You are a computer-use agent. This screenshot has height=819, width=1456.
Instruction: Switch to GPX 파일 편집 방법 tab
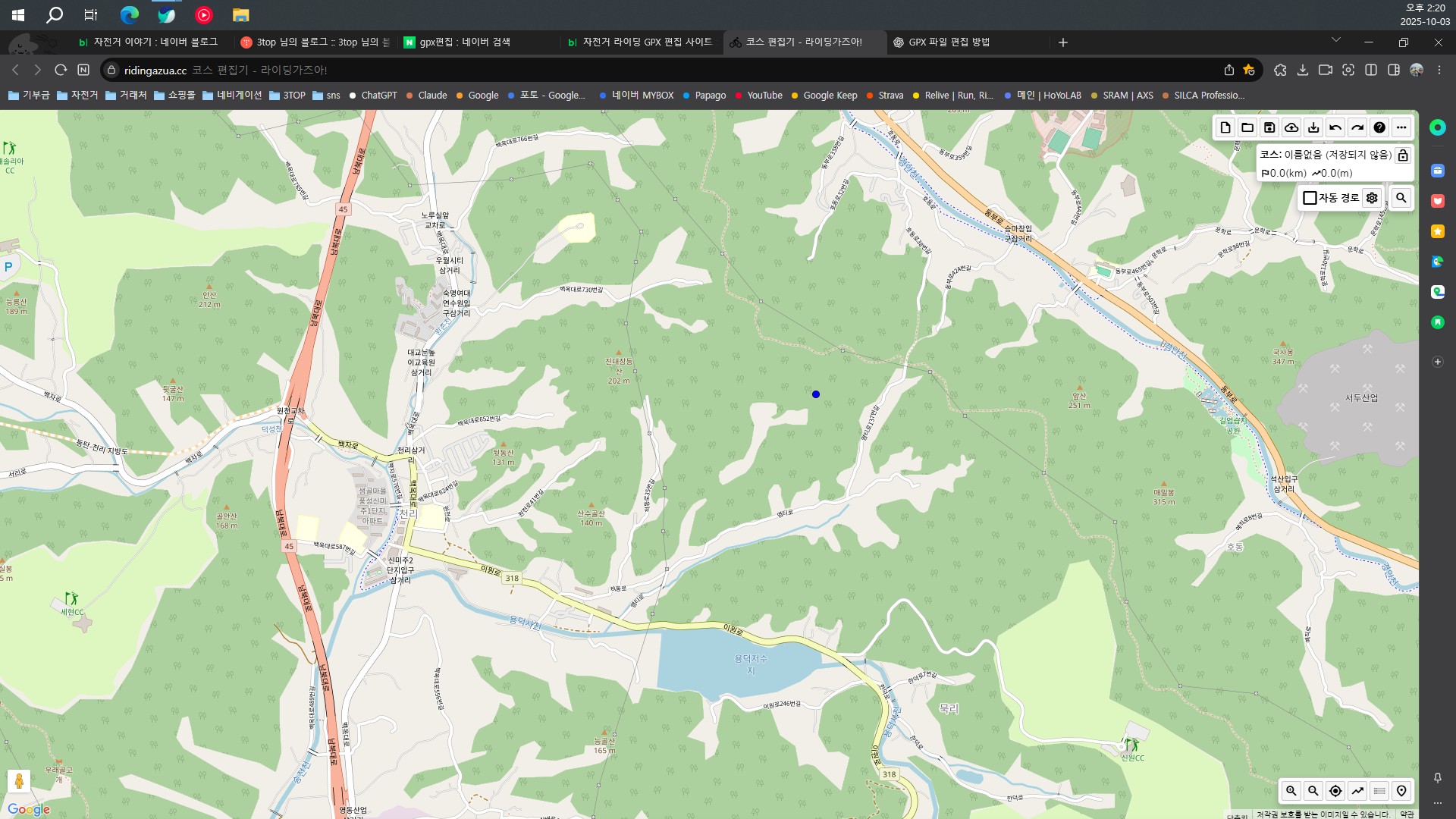[948, 42]
